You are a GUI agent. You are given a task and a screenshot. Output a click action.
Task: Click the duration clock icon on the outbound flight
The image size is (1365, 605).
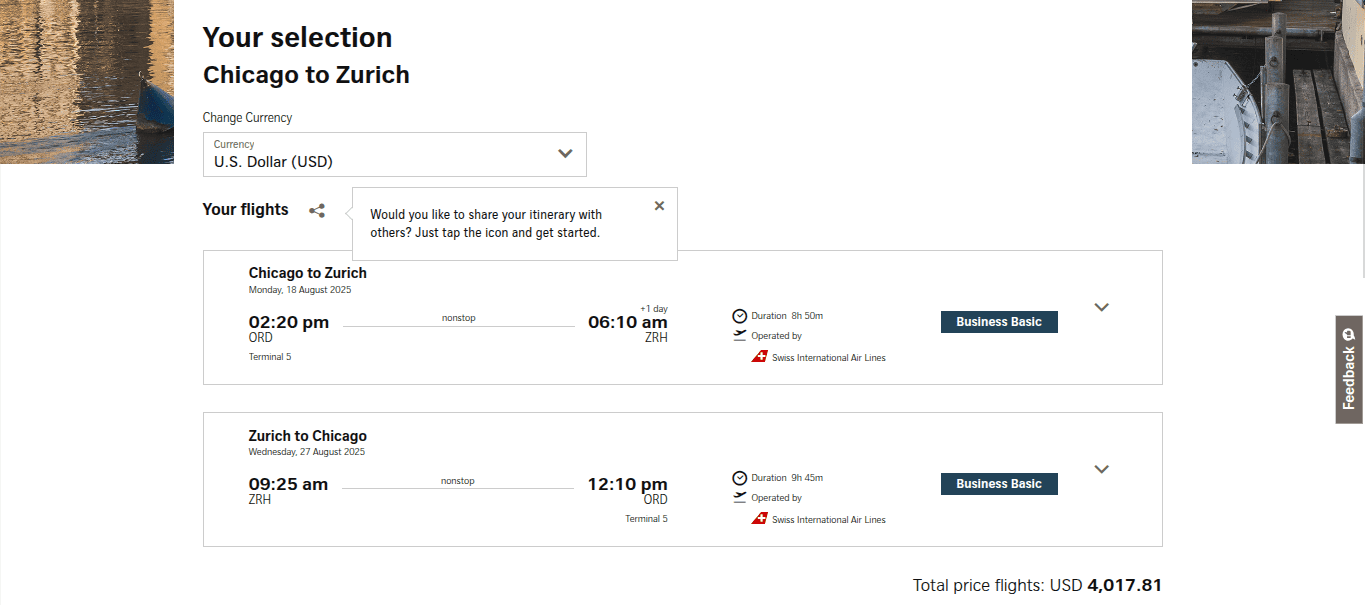tap(739, 315)
